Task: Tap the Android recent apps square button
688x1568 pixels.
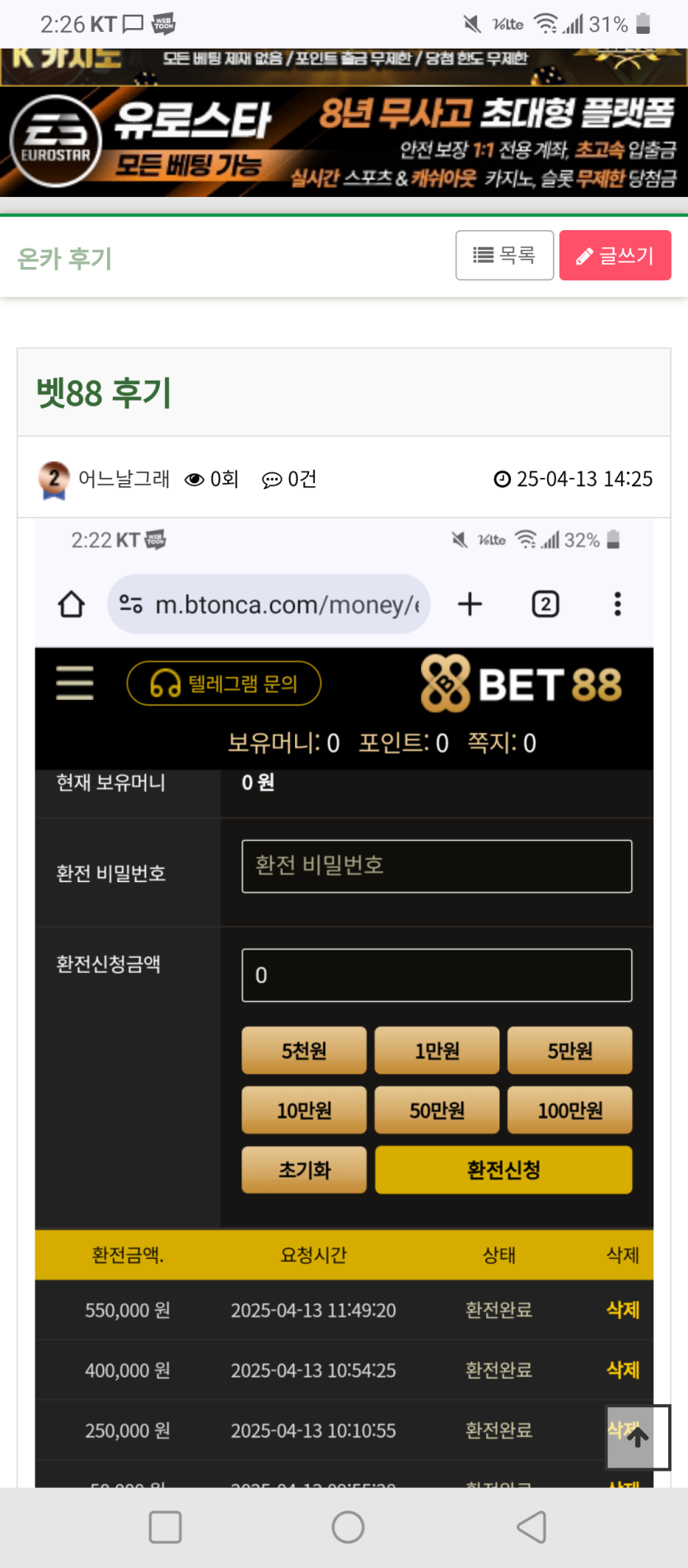Action: (x=166, y=1527)
